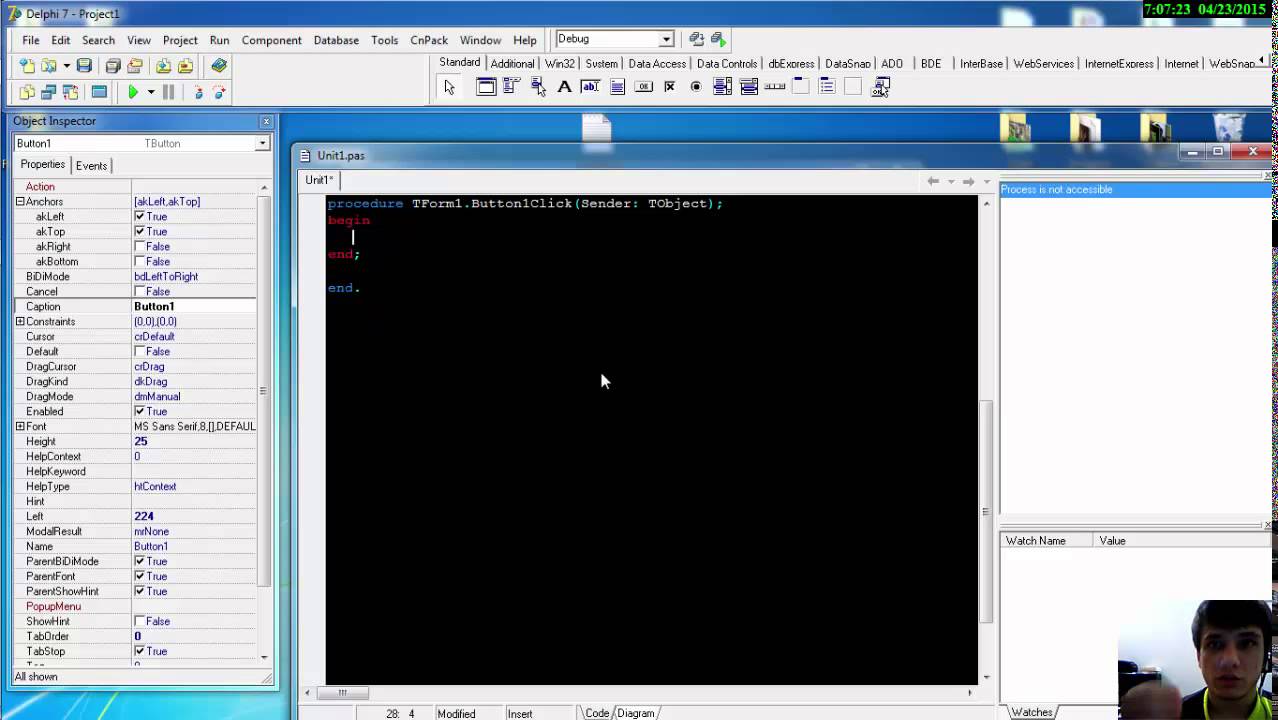Click the Open Project toolbar icon
The image size is (1278, 720).
click(x=135, y=66)
